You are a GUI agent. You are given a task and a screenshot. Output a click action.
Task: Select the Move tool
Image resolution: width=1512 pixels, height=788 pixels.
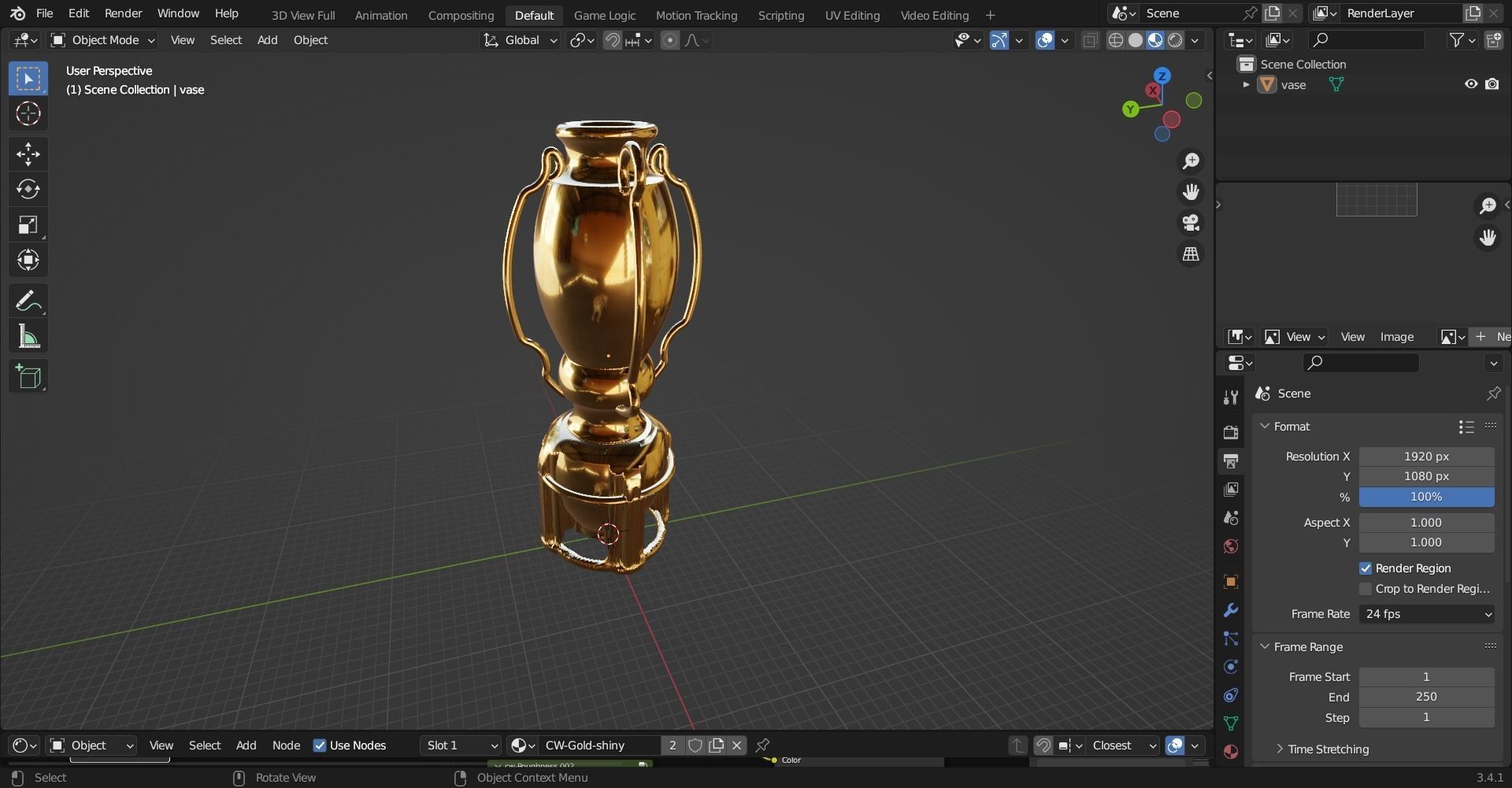28,154
